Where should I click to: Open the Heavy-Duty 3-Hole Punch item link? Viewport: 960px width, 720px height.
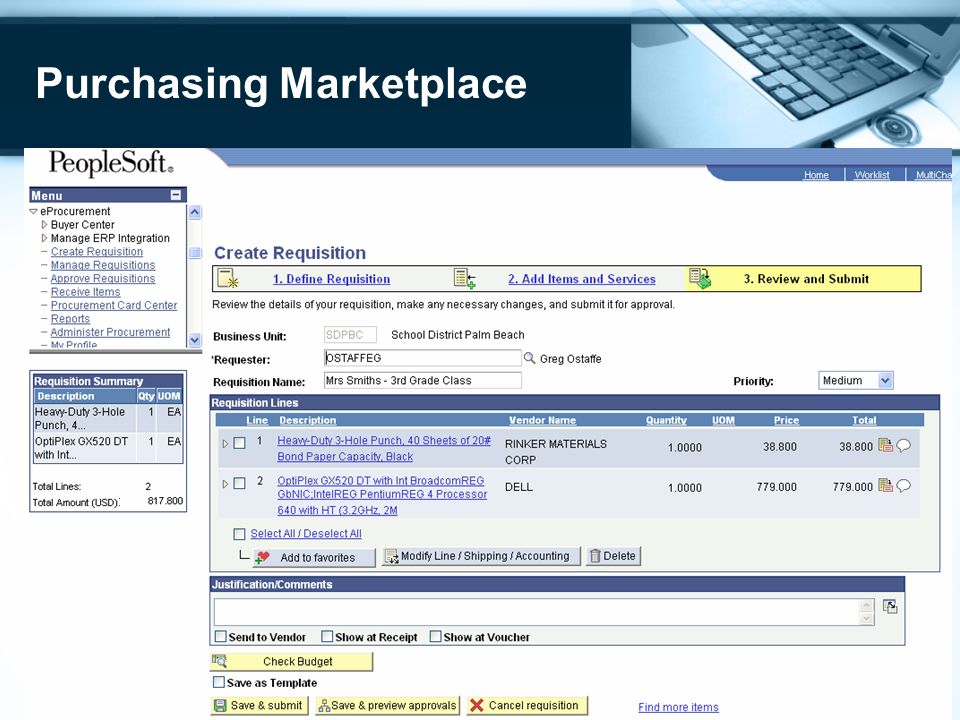click(x=384, y=448)
